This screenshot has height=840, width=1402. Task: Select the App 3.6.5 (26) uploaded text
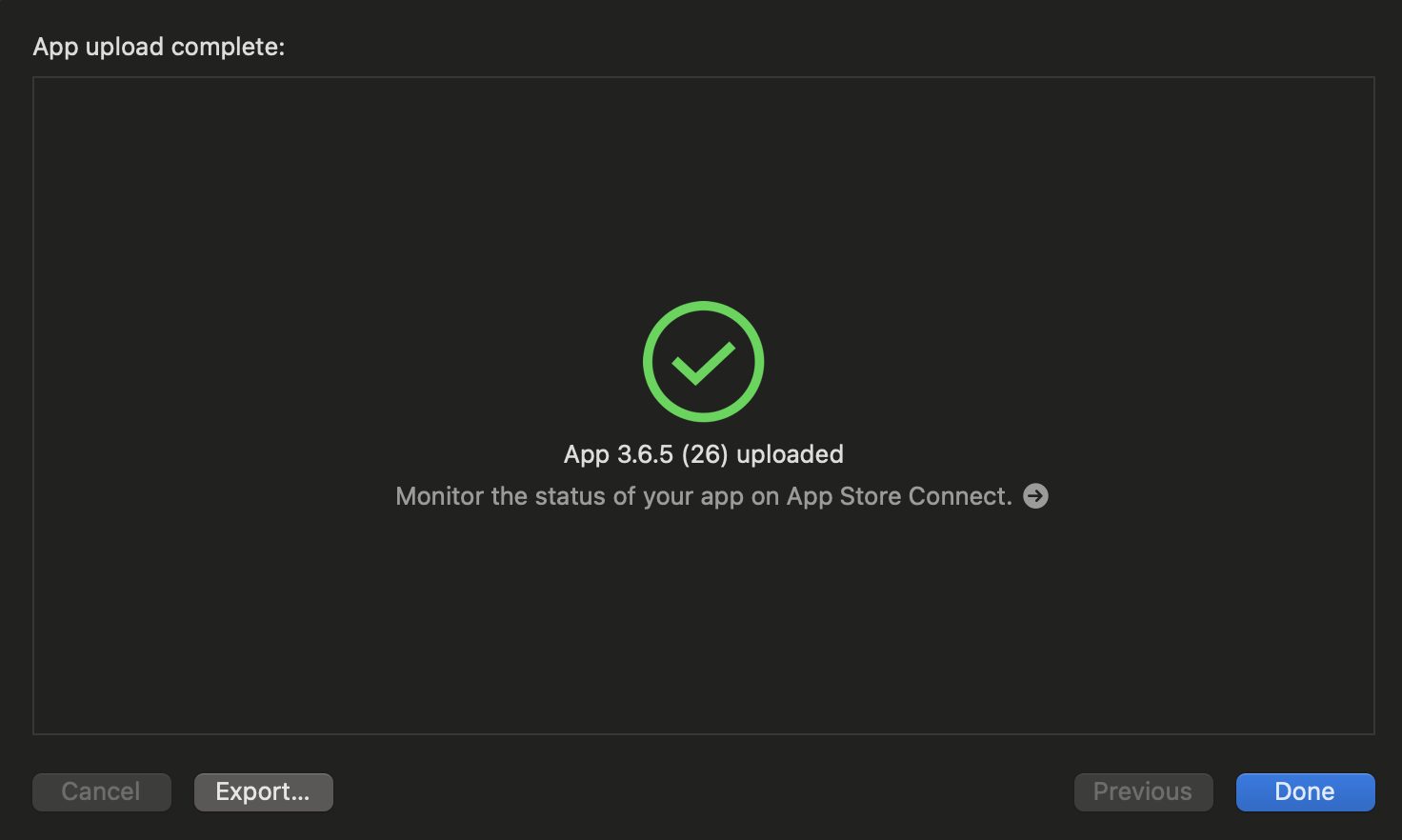point(703,454)
